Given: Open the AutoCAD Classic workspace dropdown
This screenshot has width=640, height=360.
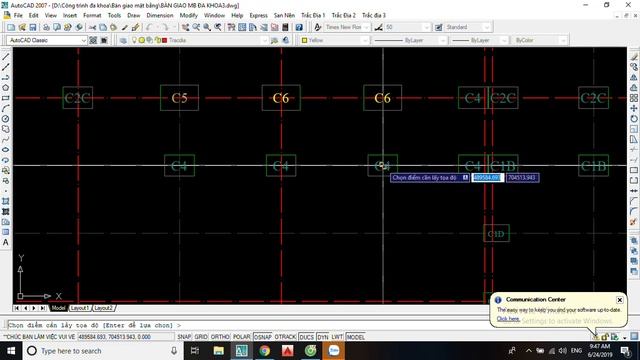Looking at the screenshot, I should [x=83, y=40].
